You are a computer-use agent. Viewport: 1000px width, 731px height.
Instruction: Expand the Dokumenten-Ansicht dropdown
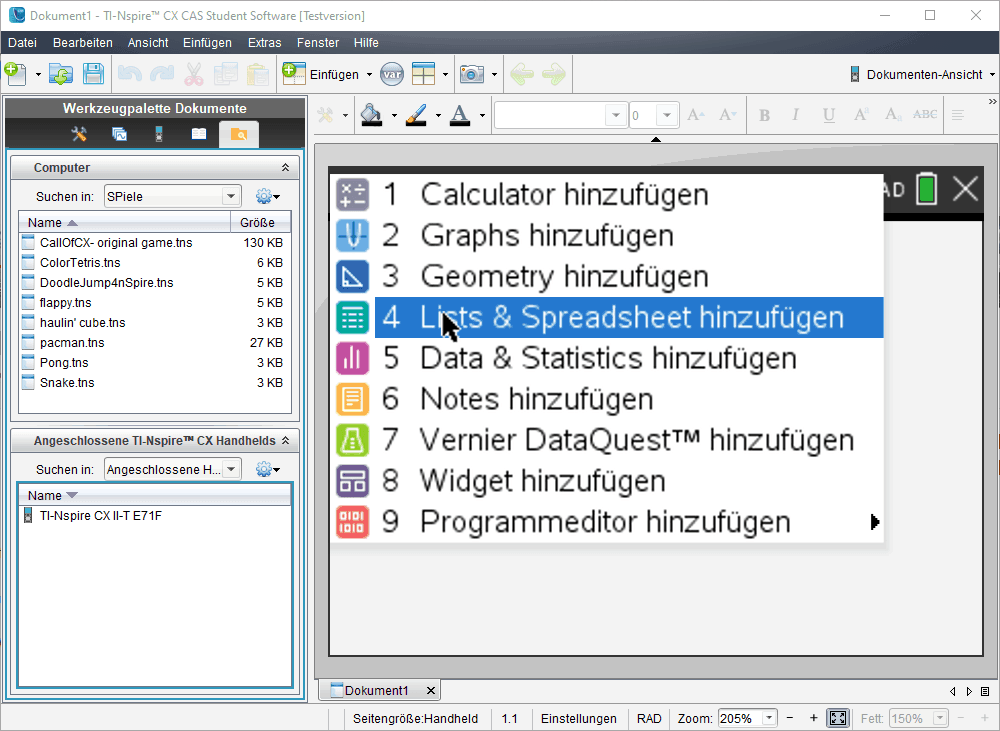point(992,75)
